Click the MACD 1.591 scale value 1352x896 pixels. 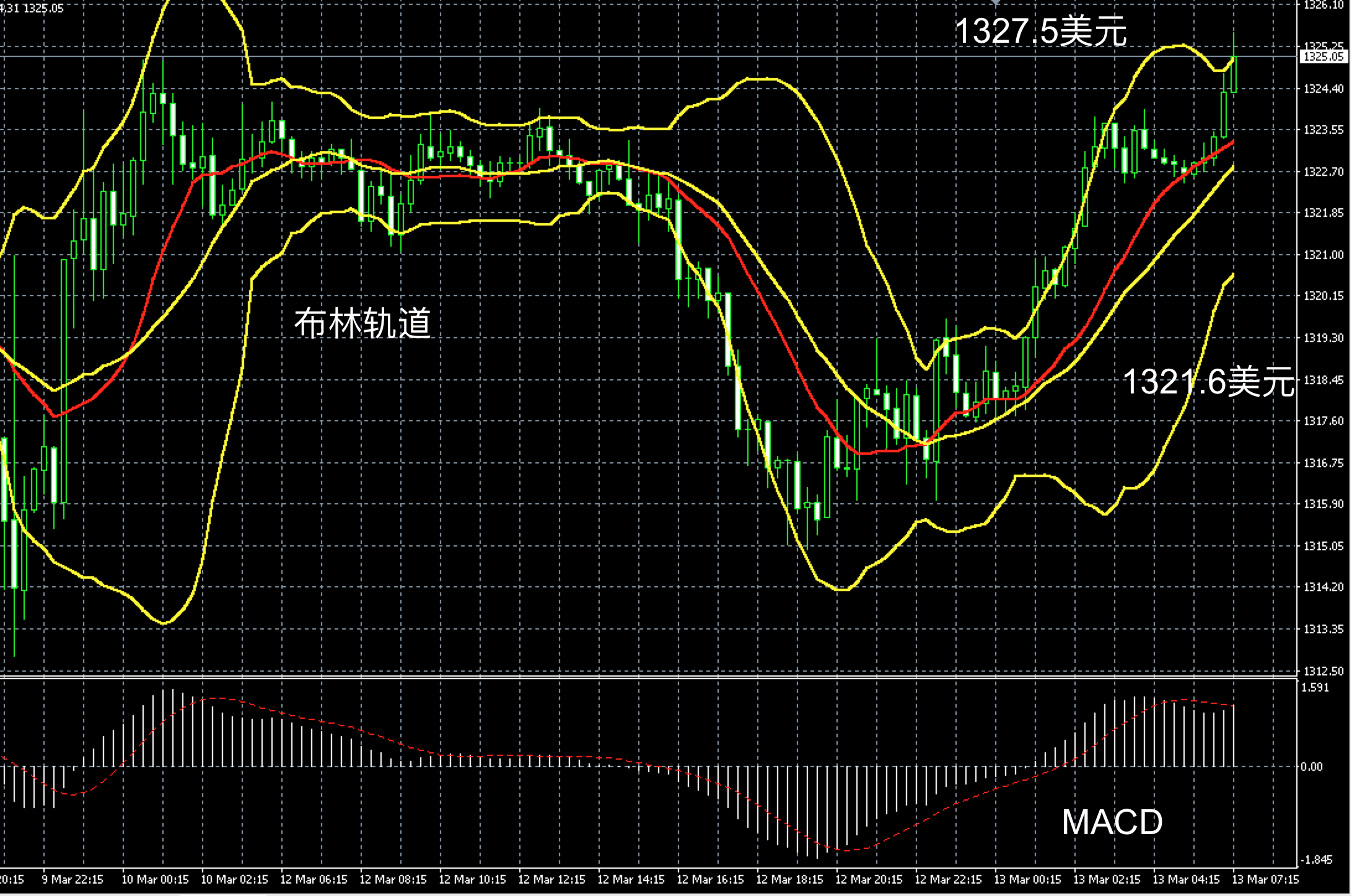coord(1315,688)
